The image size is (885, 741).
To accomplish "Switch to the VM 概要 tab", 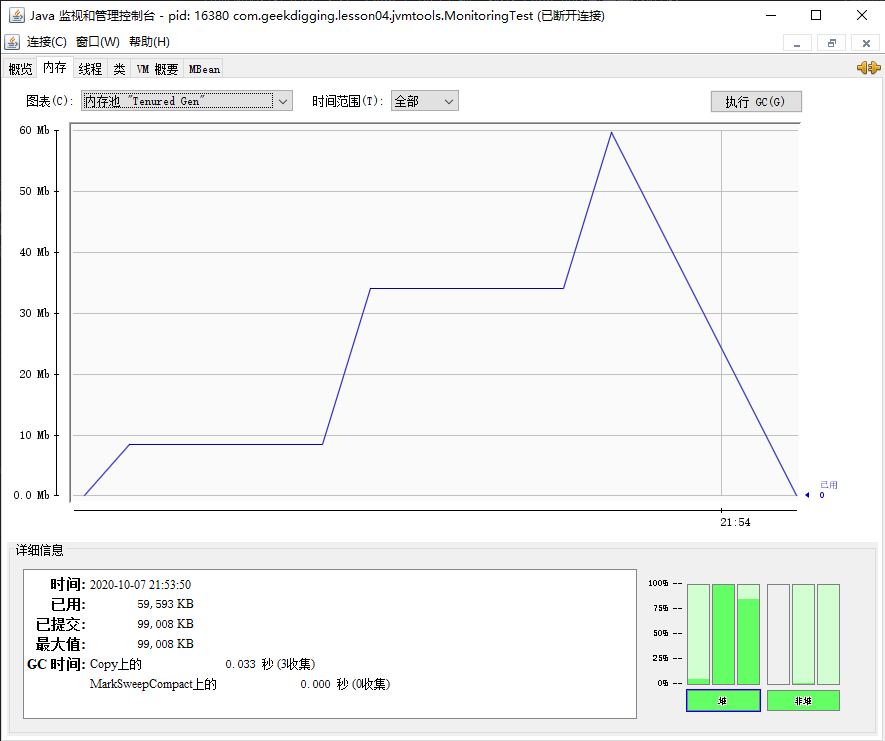I will [157, 69].
